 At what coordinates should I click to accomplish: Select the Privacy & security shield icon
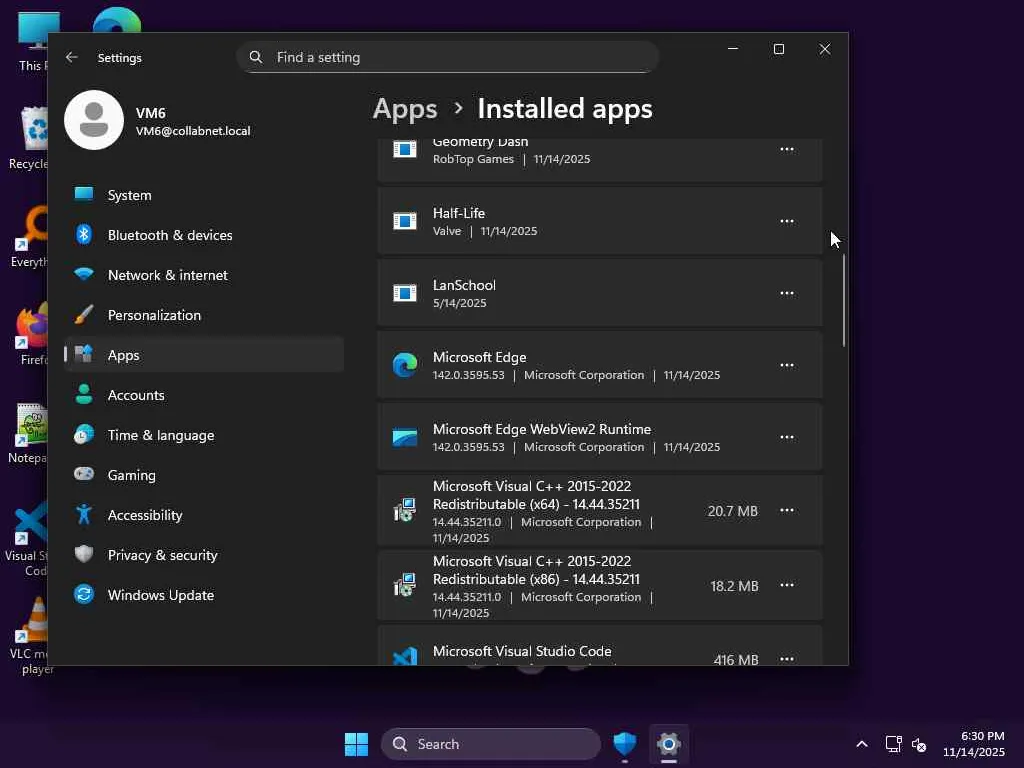pos(84,554)
